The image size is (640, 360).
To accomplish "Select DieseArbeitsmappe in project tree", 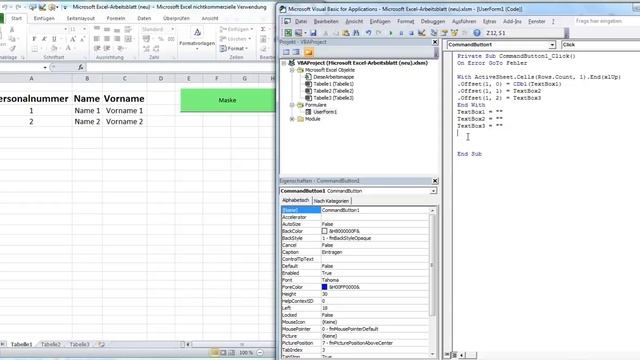I will 333,77.
